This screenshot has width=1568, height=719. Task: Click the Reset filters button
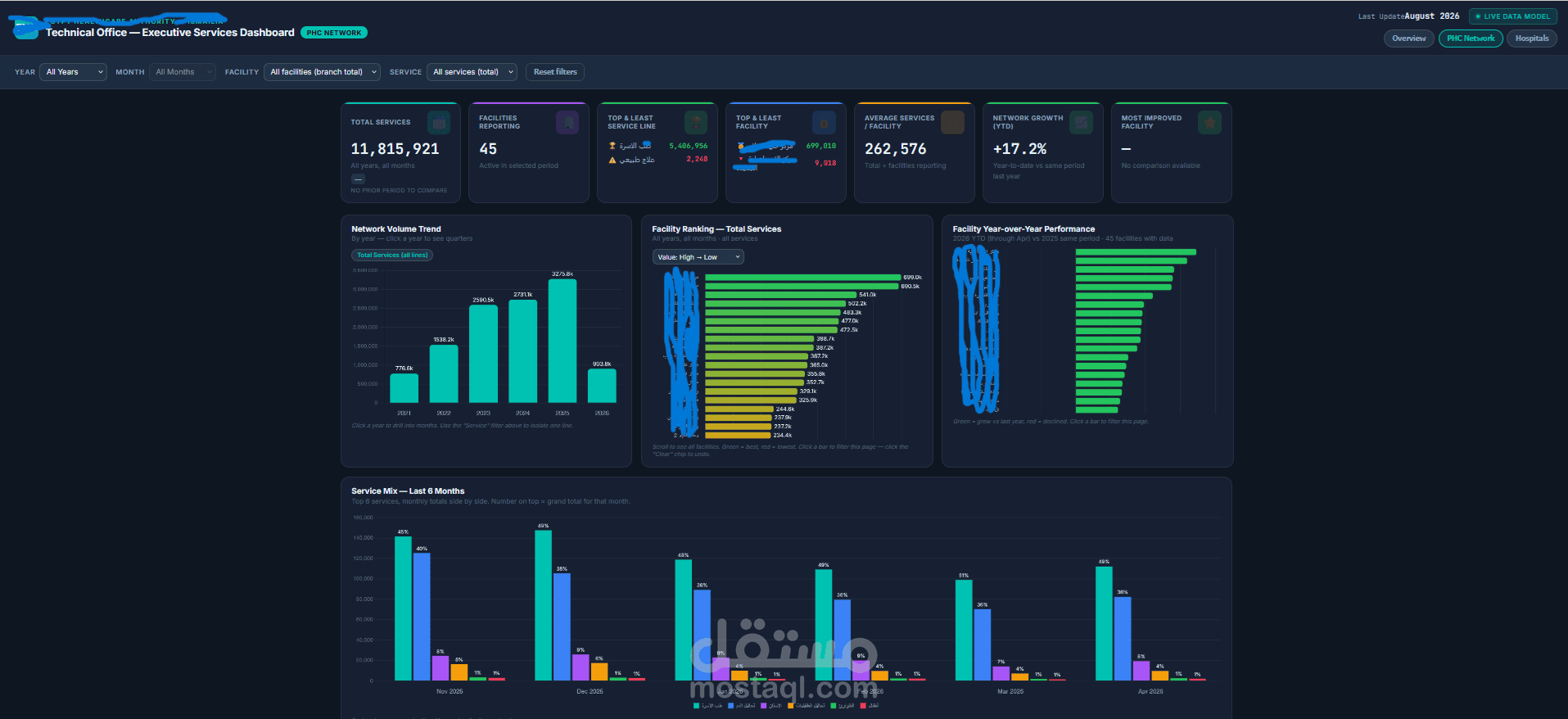pyautogui.click(x=555, y=72)
